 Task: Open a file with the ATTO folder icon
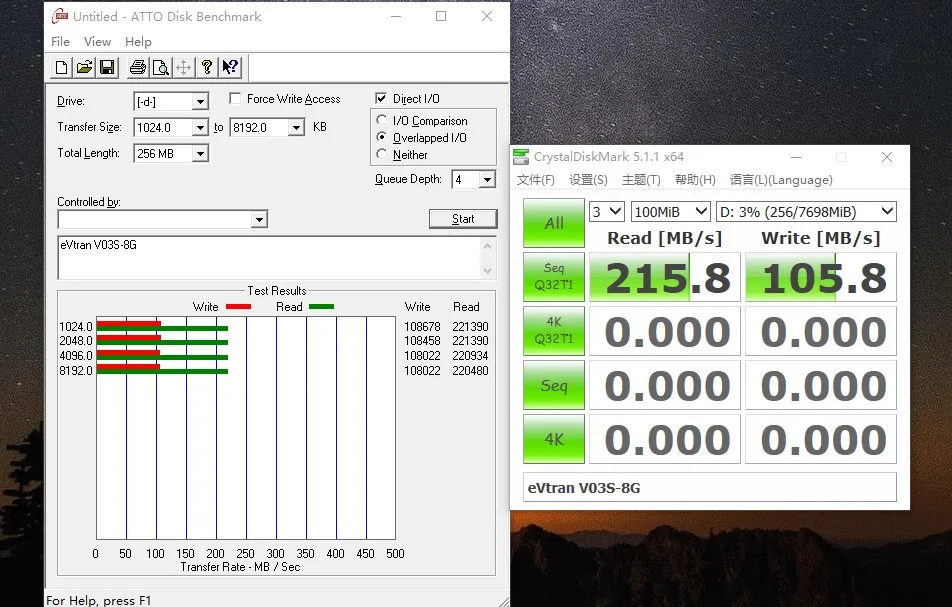(84, 67)
